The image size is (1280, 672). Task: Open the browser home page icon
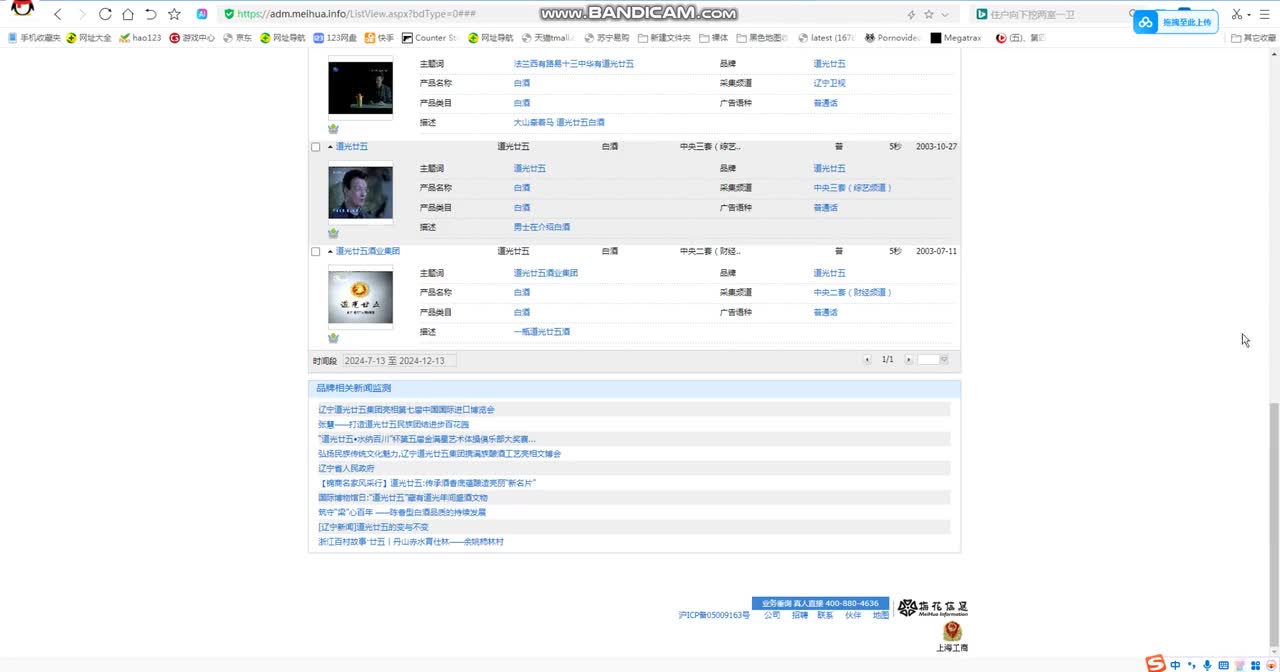128,14
